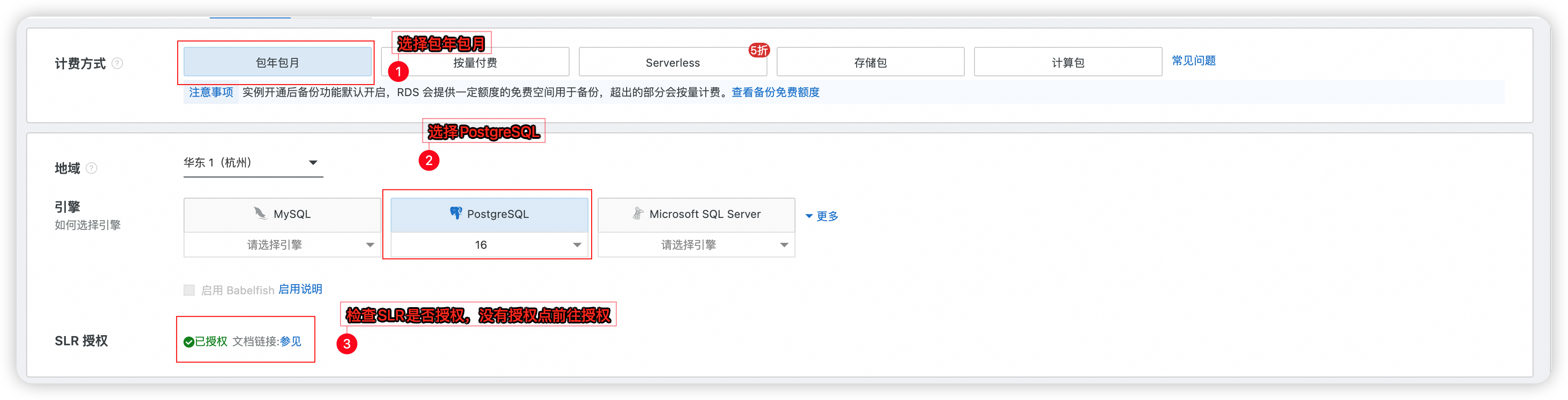Open SQL Server 请选择引擎 version dropdown
This screenshot has width=1568, height=400.
click(x=696, y=245)
